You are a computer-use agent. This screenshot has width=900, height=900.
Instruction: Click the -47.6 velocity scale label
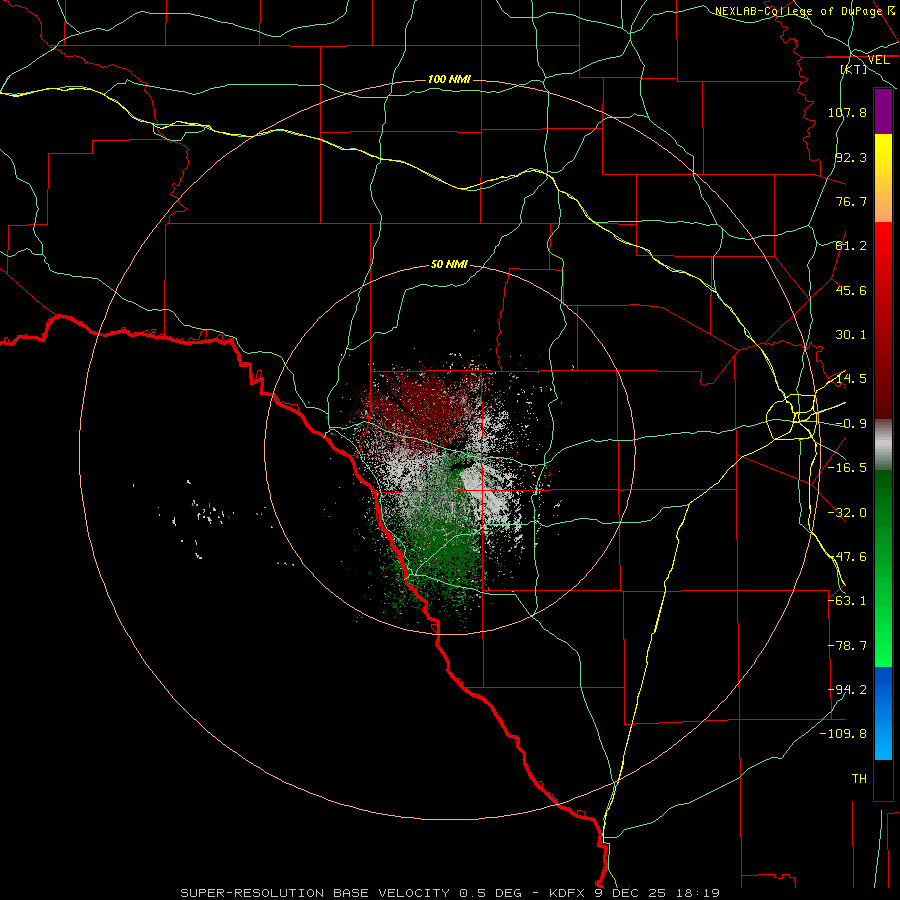point(847,557)
